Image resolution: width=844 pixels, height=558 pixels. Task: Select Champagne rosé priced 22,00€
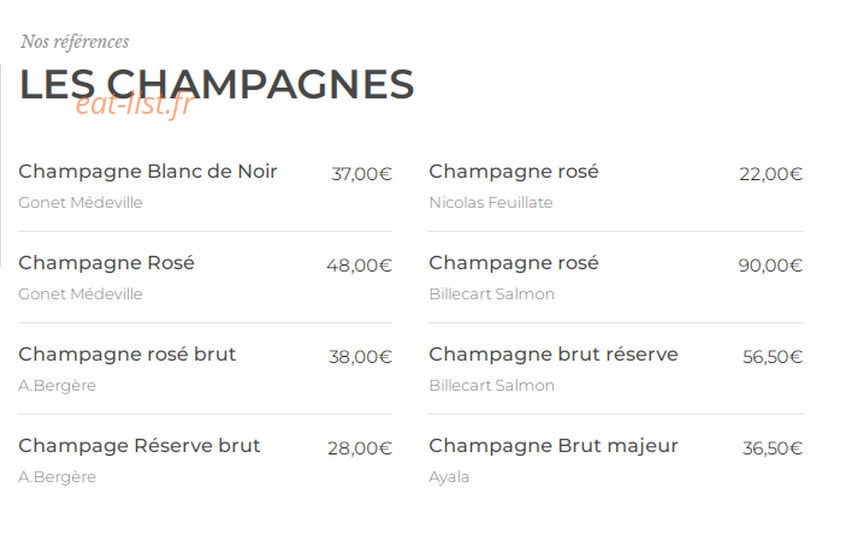pyautogui.click(x=514, y=171)
